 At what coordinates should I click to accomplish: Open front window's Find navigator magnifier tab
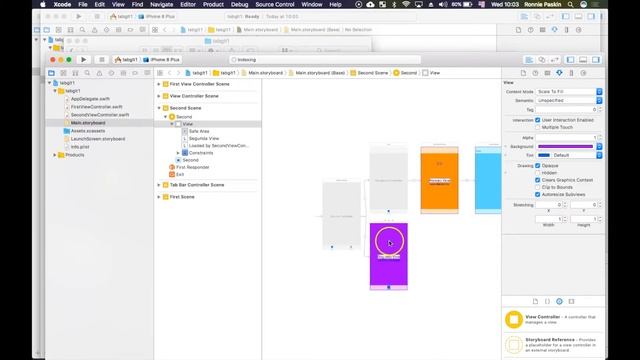coord(87,73)
